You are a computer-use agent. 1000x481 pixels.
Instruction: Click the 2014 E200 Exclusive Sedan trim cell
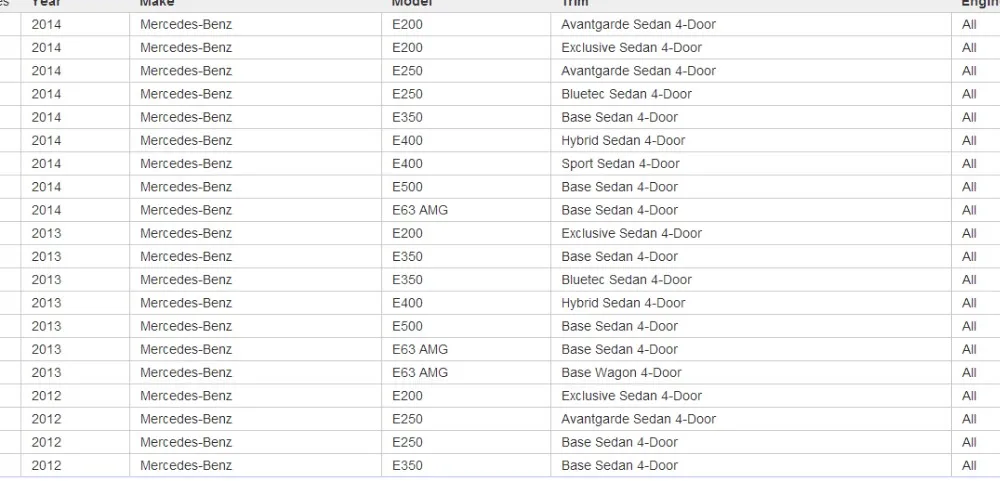pyautogui.click(x=631, y=48)
